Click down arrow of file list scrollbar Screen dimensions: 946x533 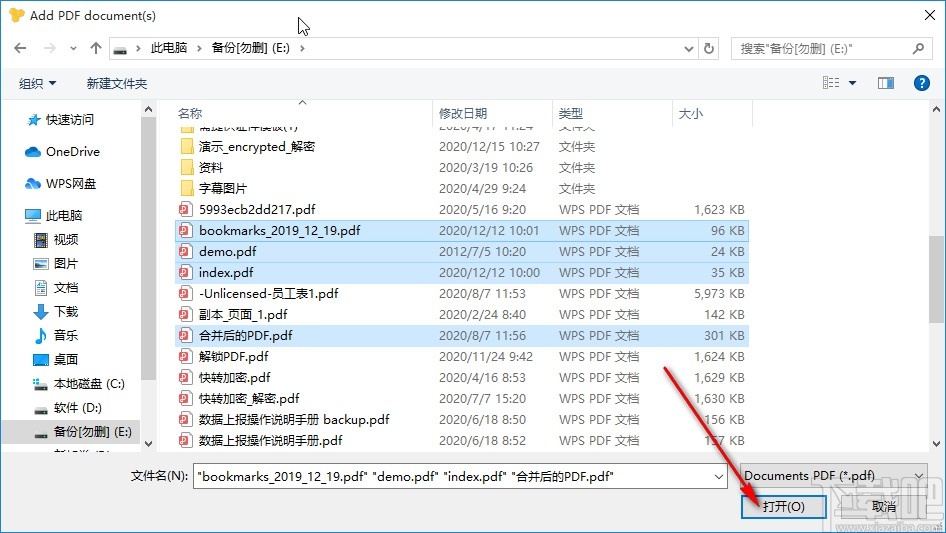coord(936,444)
